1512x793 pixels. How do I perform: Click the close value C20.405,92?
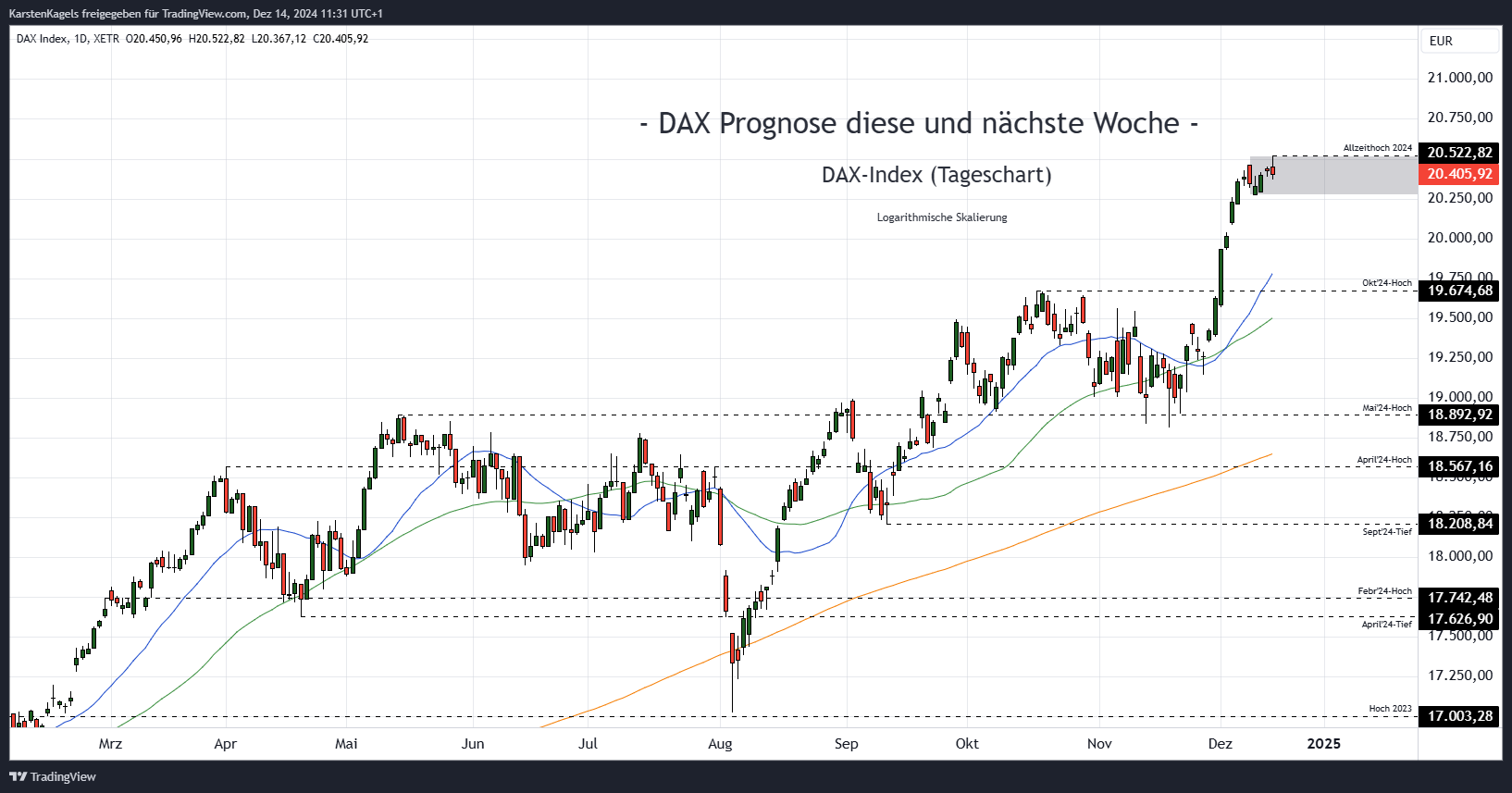coord(341,39)
